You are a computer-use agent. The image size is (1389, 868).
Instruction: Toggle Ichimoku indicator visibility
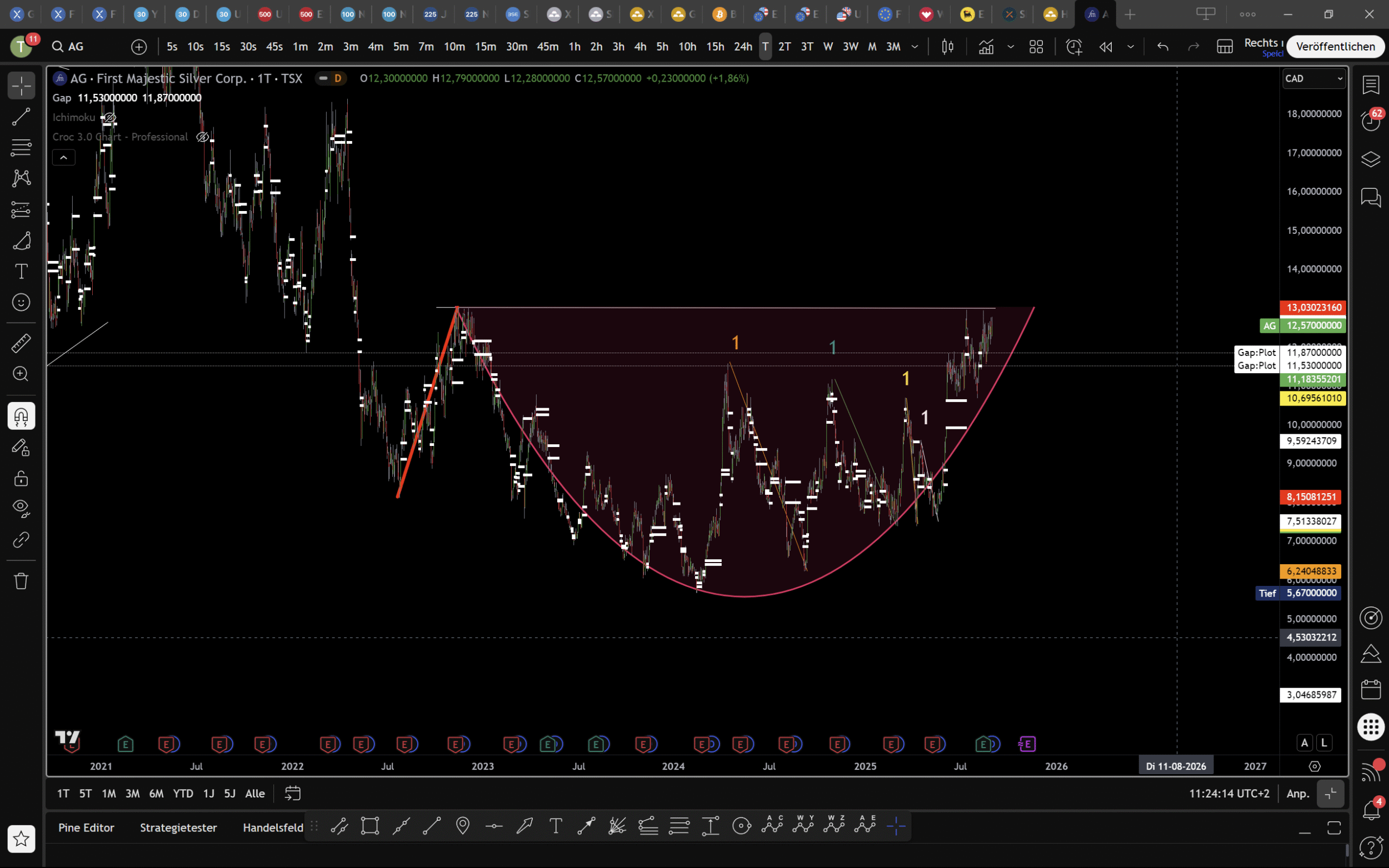109,118
